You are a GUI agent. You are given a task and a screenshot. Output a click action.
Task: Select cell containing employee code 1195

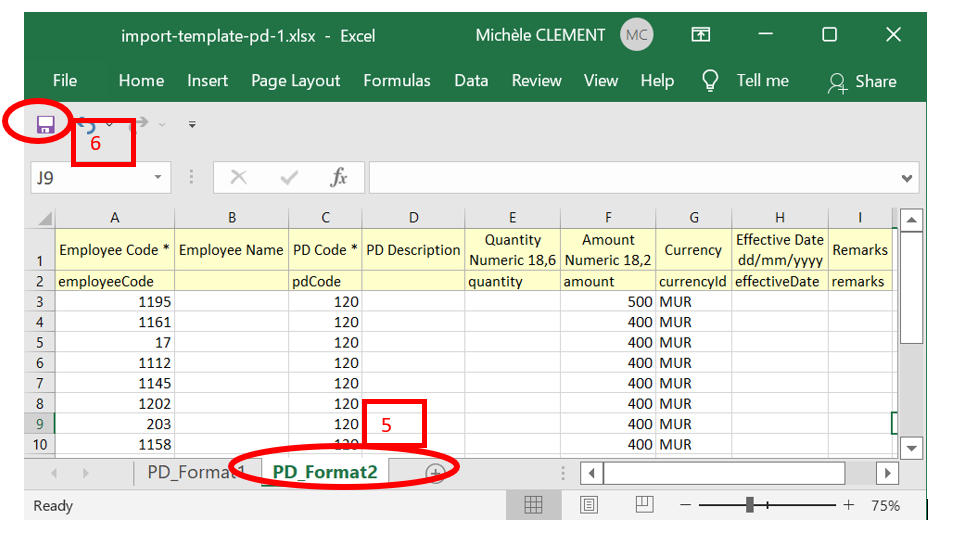click(115, 302)
